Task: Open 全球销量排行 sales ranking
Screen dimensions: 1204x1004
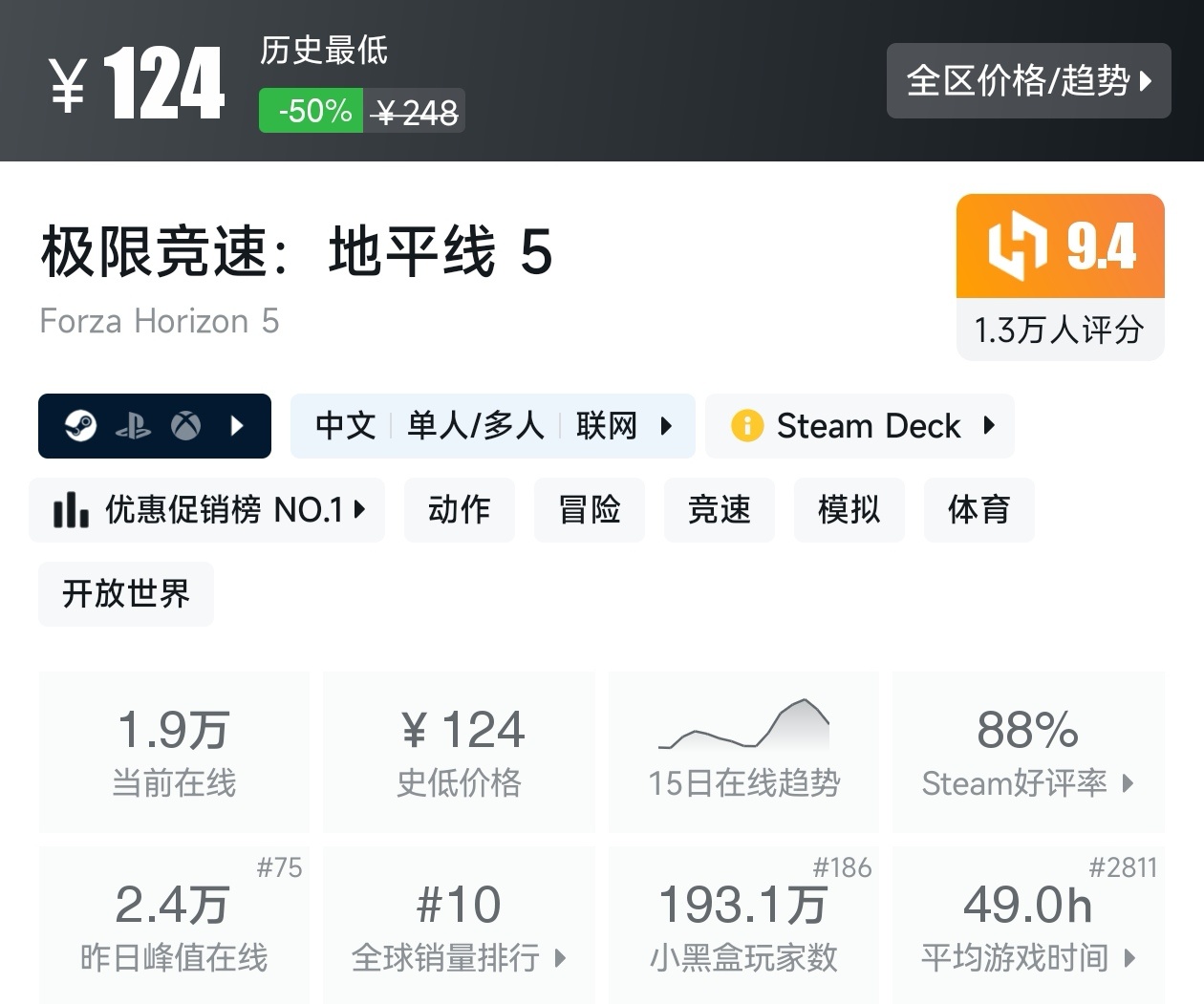Action: pyautogui.click(x=459, y=925)
